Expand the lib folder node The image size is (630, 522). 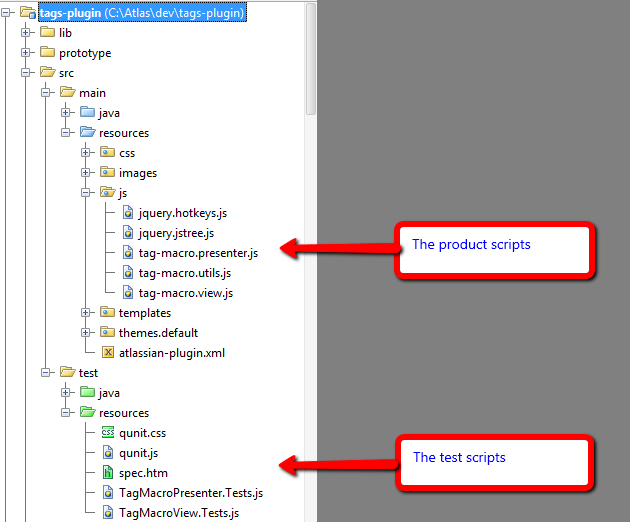pos(26,33)
